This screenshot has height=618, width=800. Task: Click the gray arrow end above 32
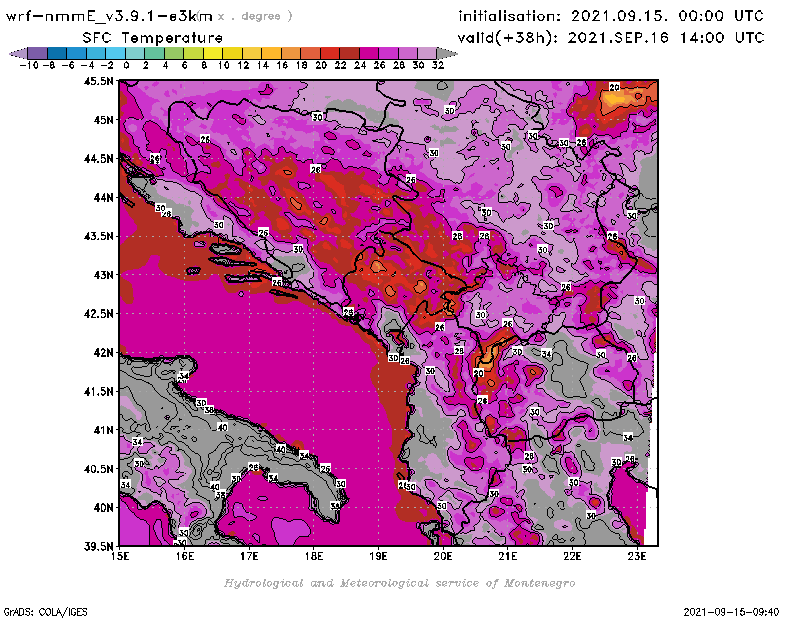446,53
